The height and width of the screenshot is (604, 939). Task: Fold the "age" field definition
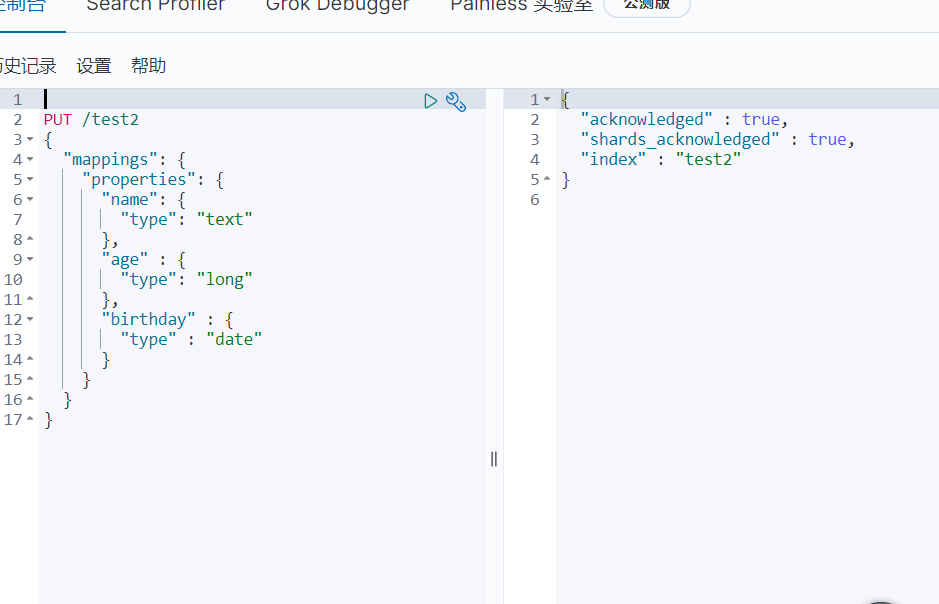click(x=30, y=260)
